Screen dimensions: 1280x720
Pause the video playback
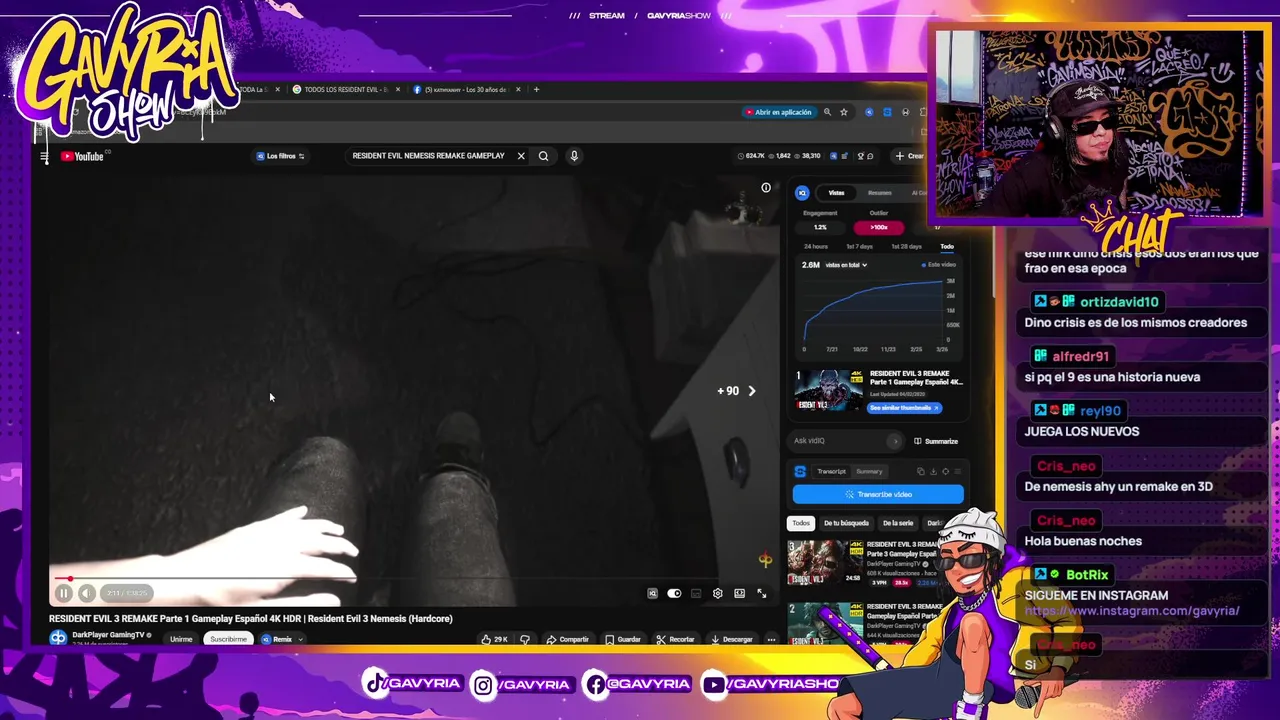click(63, 593)
